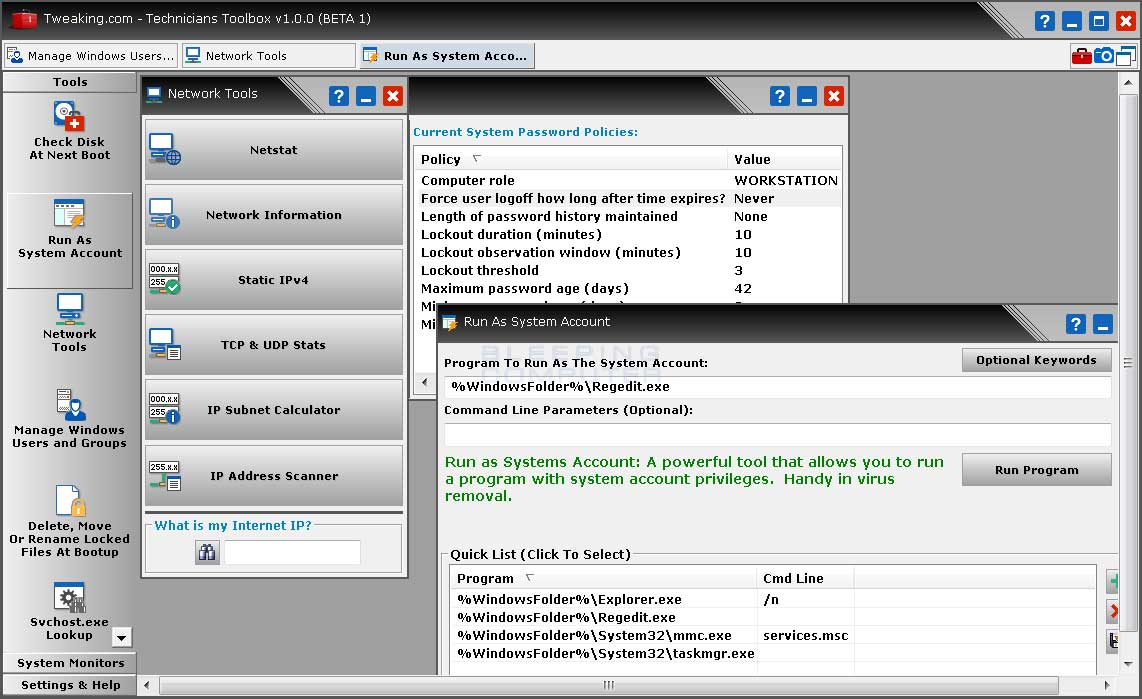The image size is (1142, 699).
Task: Select the Maximum password age (days) row
Action: tap(628, 288)
